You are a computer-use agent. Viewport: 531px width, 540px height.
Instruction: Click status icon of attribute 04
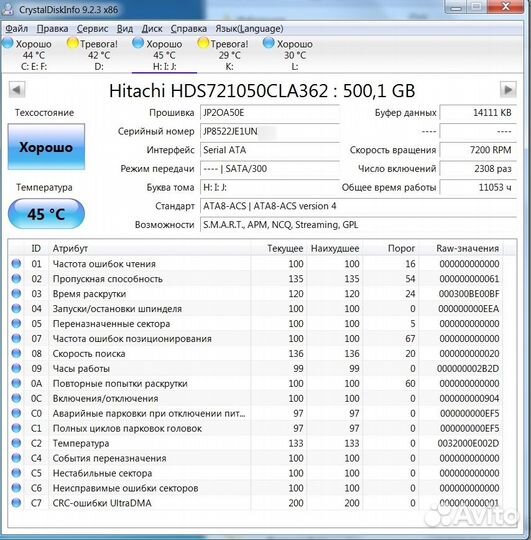[16, 308]
